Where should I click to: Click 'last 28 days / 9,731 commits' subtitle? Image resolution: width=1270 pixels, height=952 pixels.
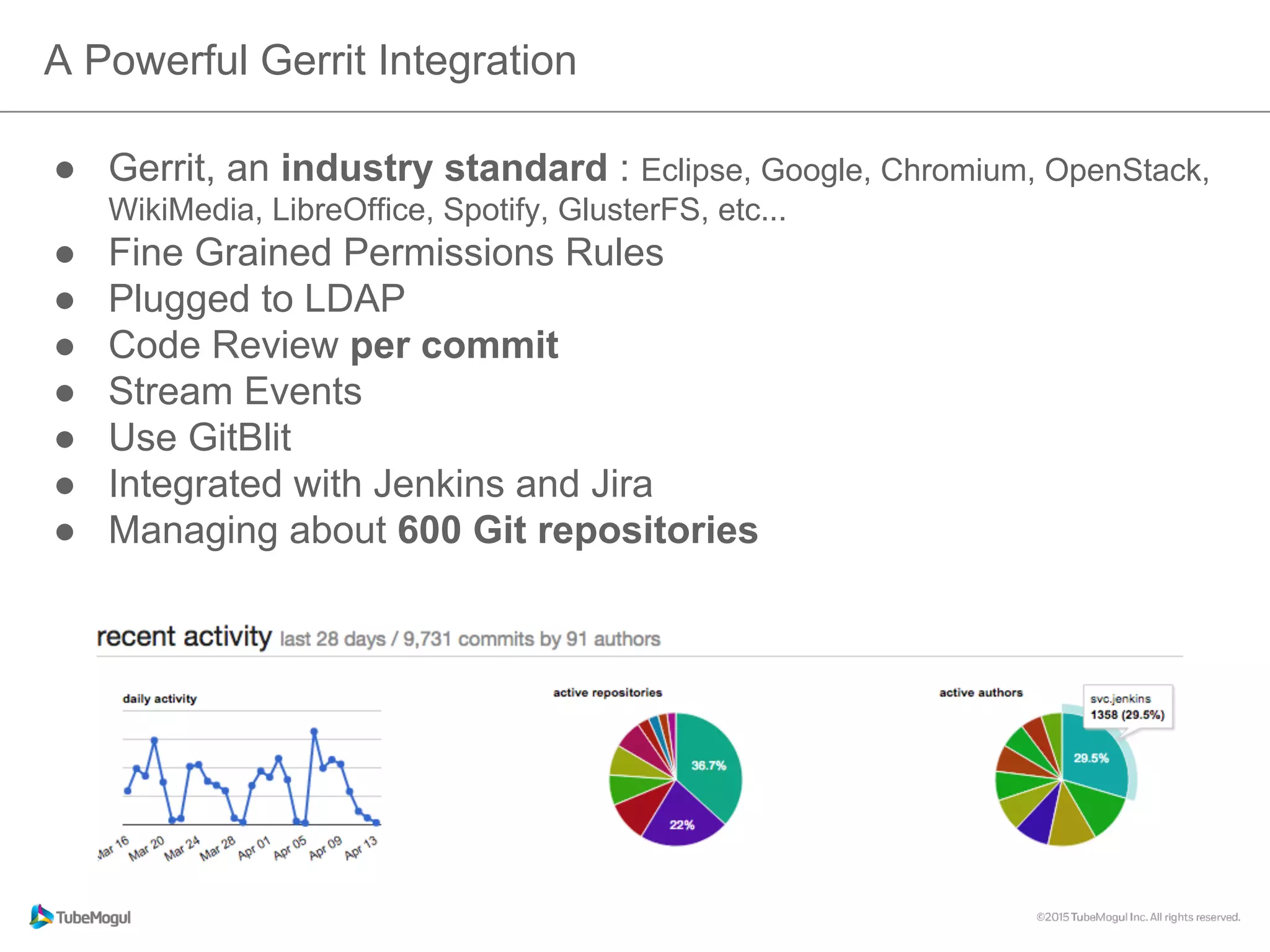tap(407, 639)
